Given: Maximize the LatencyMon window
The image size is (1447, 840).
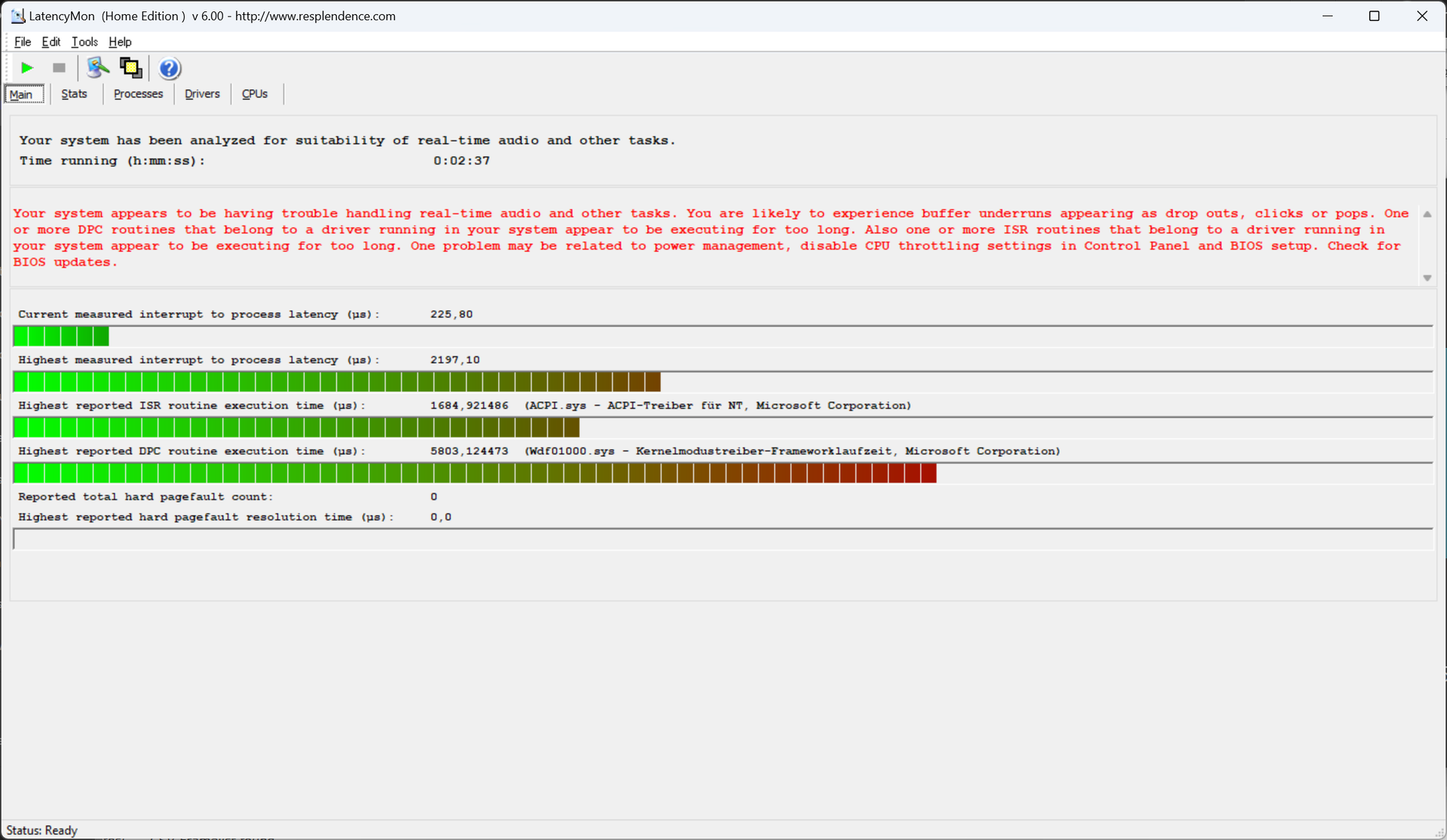Looking at the screenshot, I should pyautogui.click(x=1374, y=16).
